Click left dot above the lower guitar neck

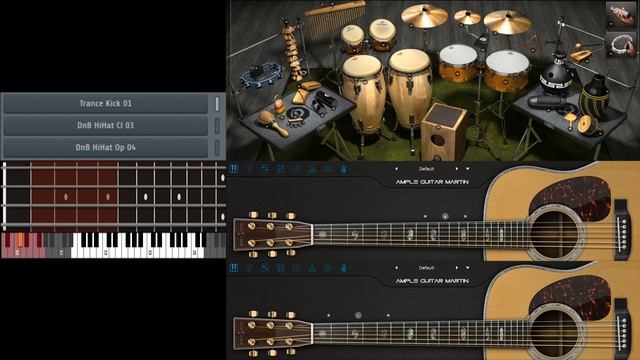(x=329, y=316)
